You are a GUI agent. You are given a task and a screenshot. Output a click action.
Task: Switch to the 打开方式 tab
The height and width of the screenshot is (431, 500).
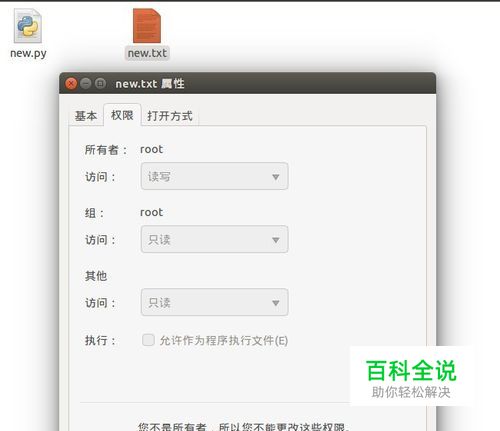click(170, 116)
